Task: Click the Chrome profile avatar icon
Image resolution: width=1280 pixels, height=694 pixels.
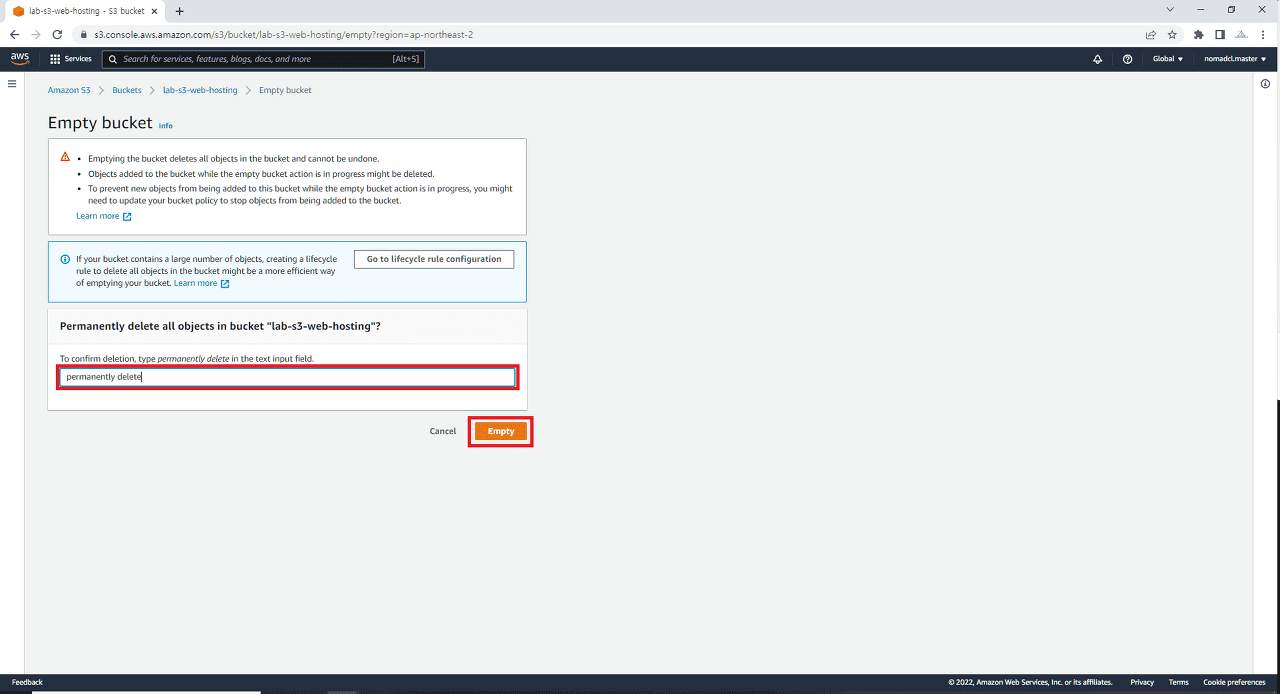Action: [1242, 34]
